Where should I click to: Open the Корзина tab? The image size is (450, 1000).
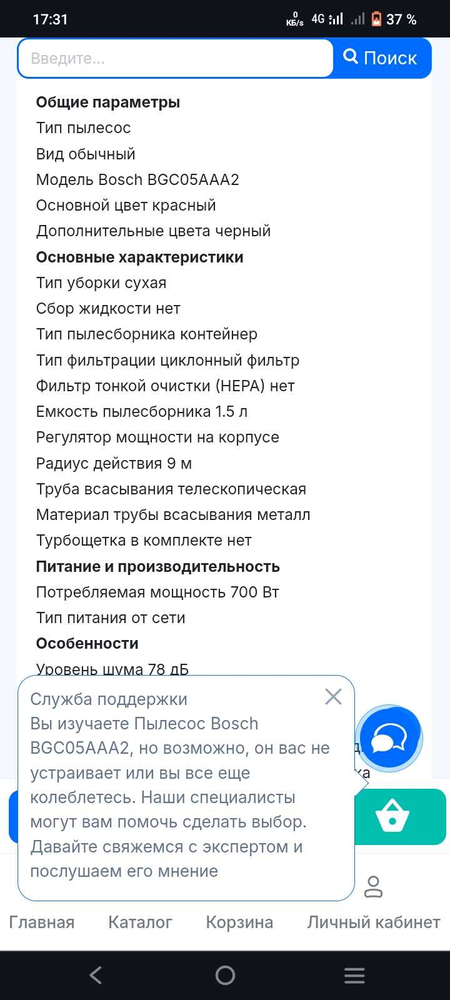tap(240, 922)
